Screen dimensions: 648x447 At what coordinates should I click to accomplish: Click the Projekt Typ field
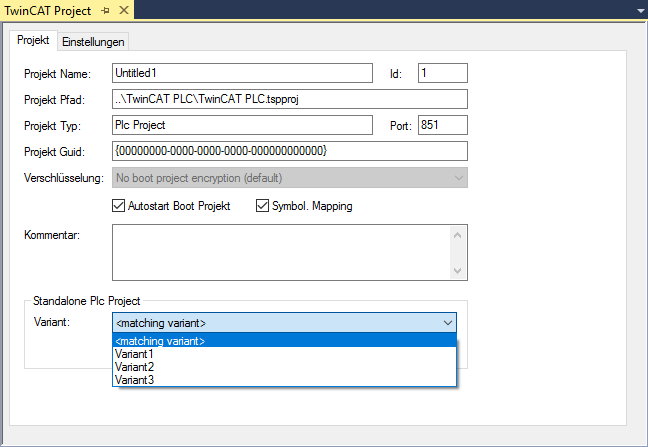click(242, 125)
